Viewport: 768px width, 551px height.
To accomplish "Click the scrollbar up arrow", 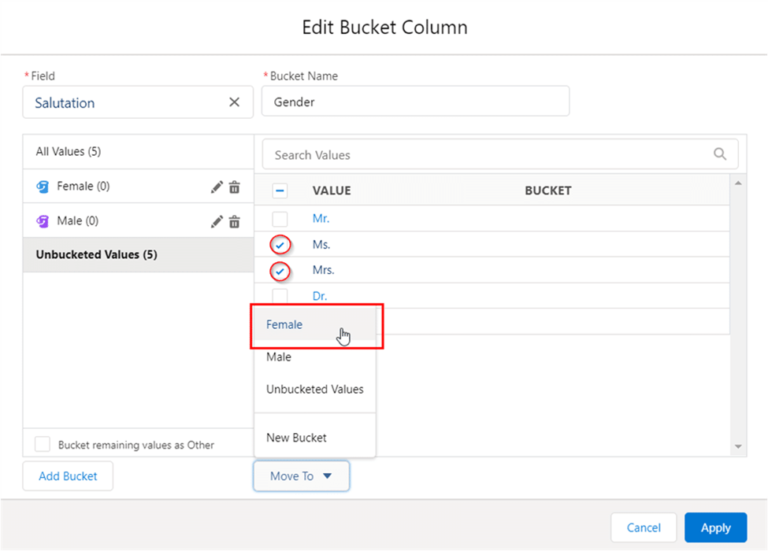I will (738, 183).
